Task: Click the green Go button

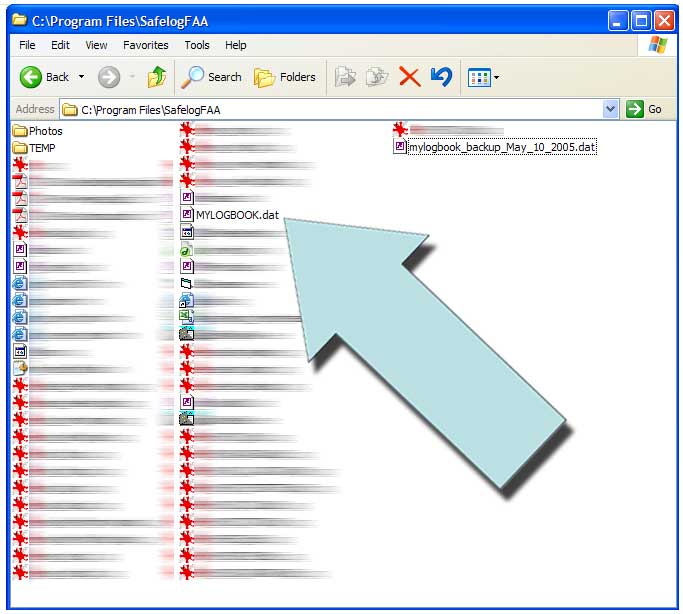Action: click(644, 109)
